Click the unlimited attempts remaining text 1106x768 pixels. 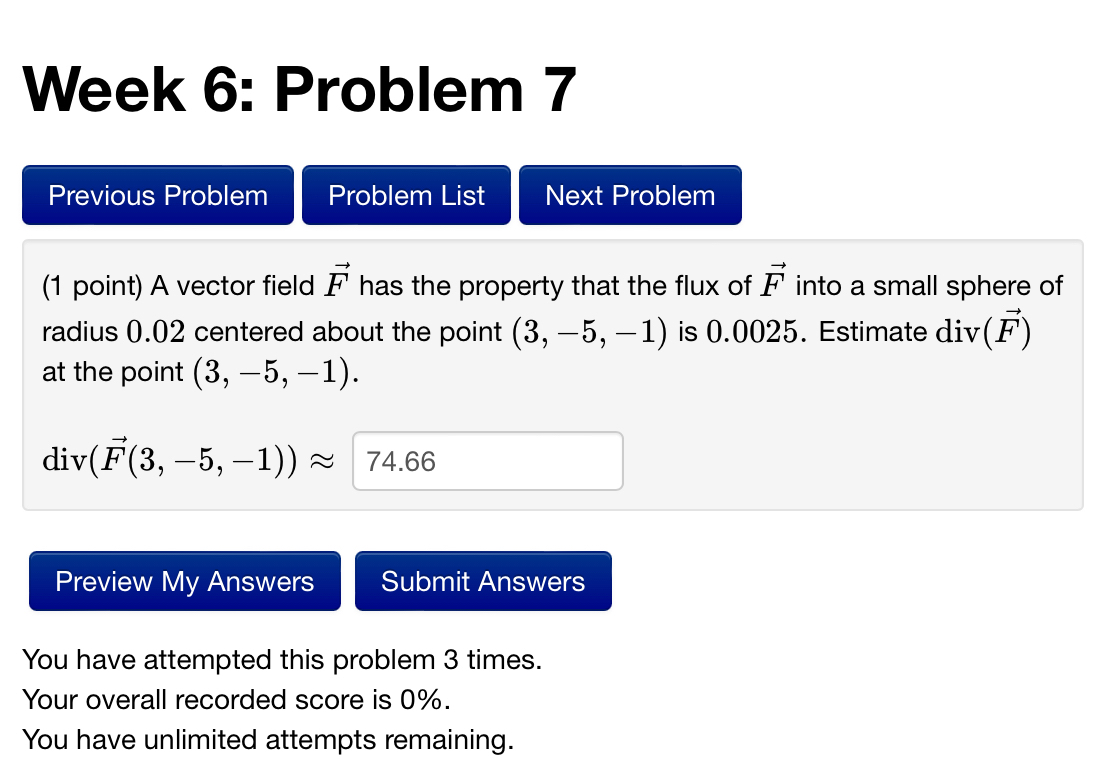tap(268, 740)
